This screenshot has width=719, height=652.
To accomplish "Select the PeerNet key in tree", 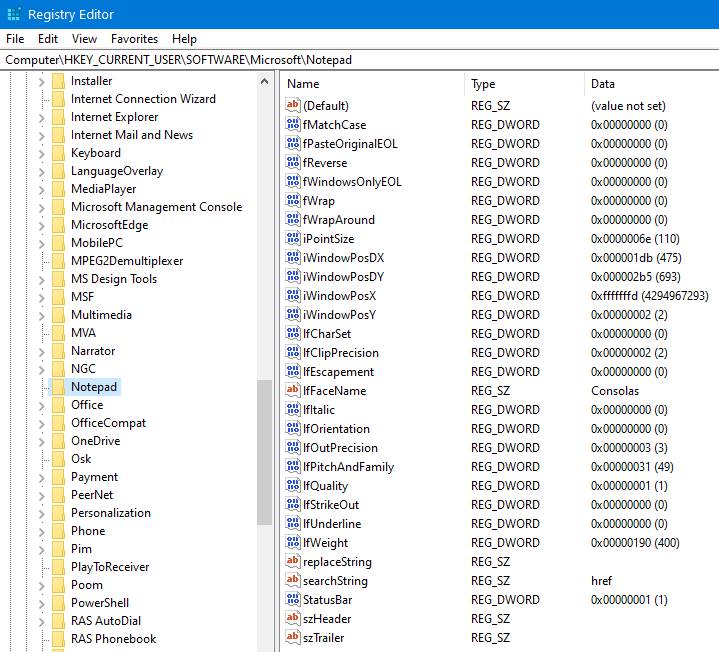I will point(92,495).
